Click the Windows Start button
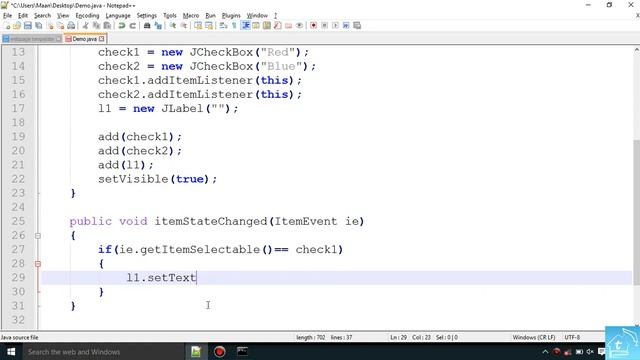This screenshot has width=640, height=360. 11,351
